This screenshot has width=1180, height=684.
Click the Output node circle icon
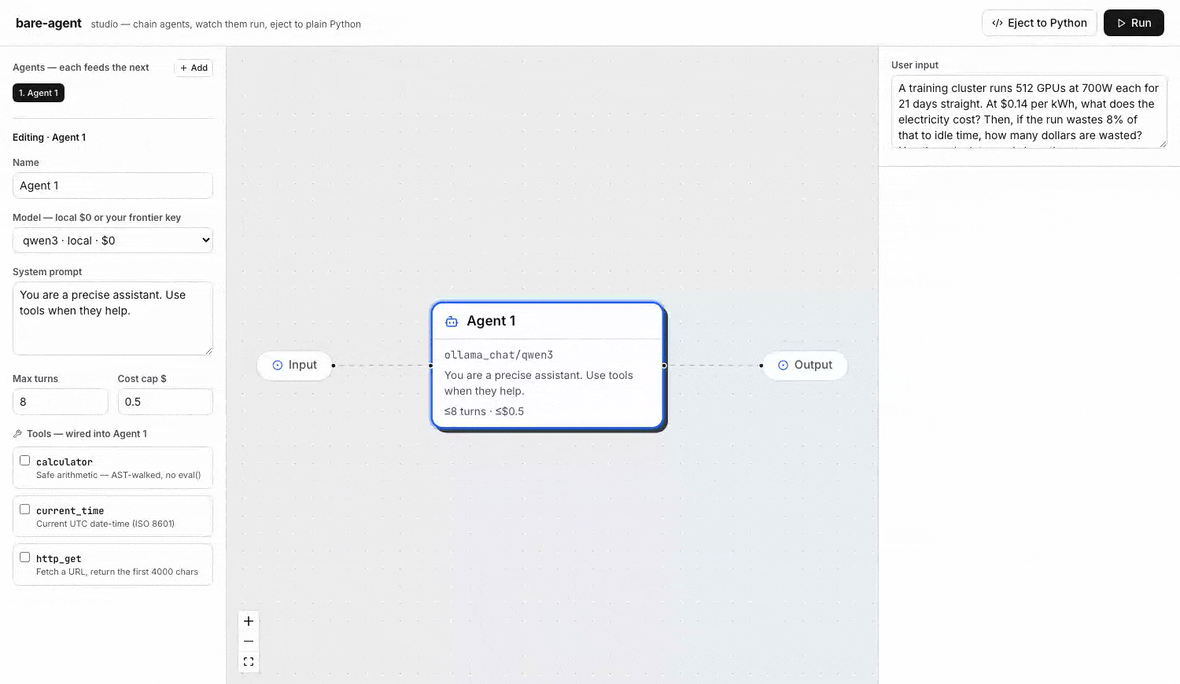783,365
